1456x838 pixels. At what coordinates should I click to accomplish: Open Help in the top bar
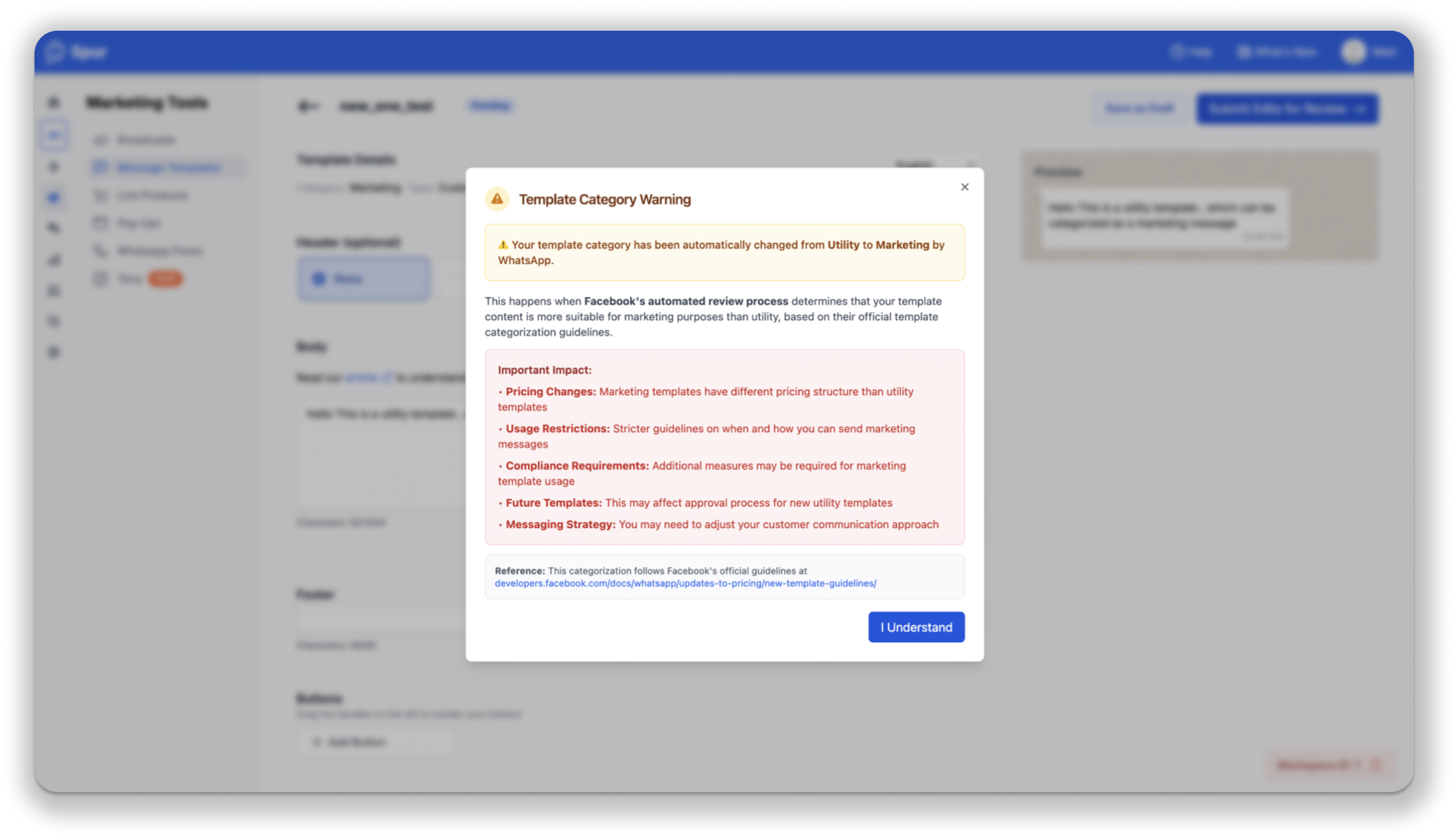[x=1191, y=51]
